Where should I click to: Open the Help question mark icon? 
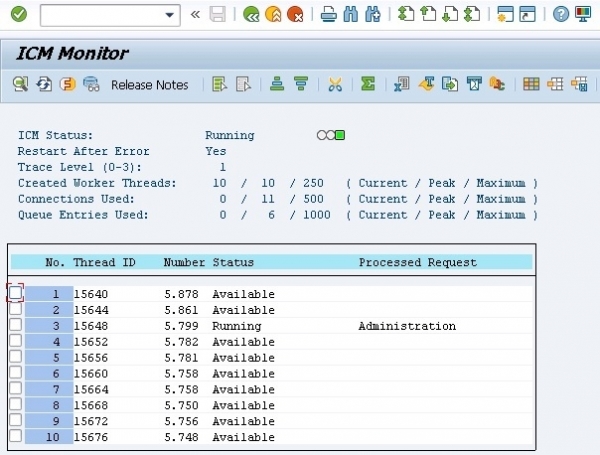pos(561,15)
